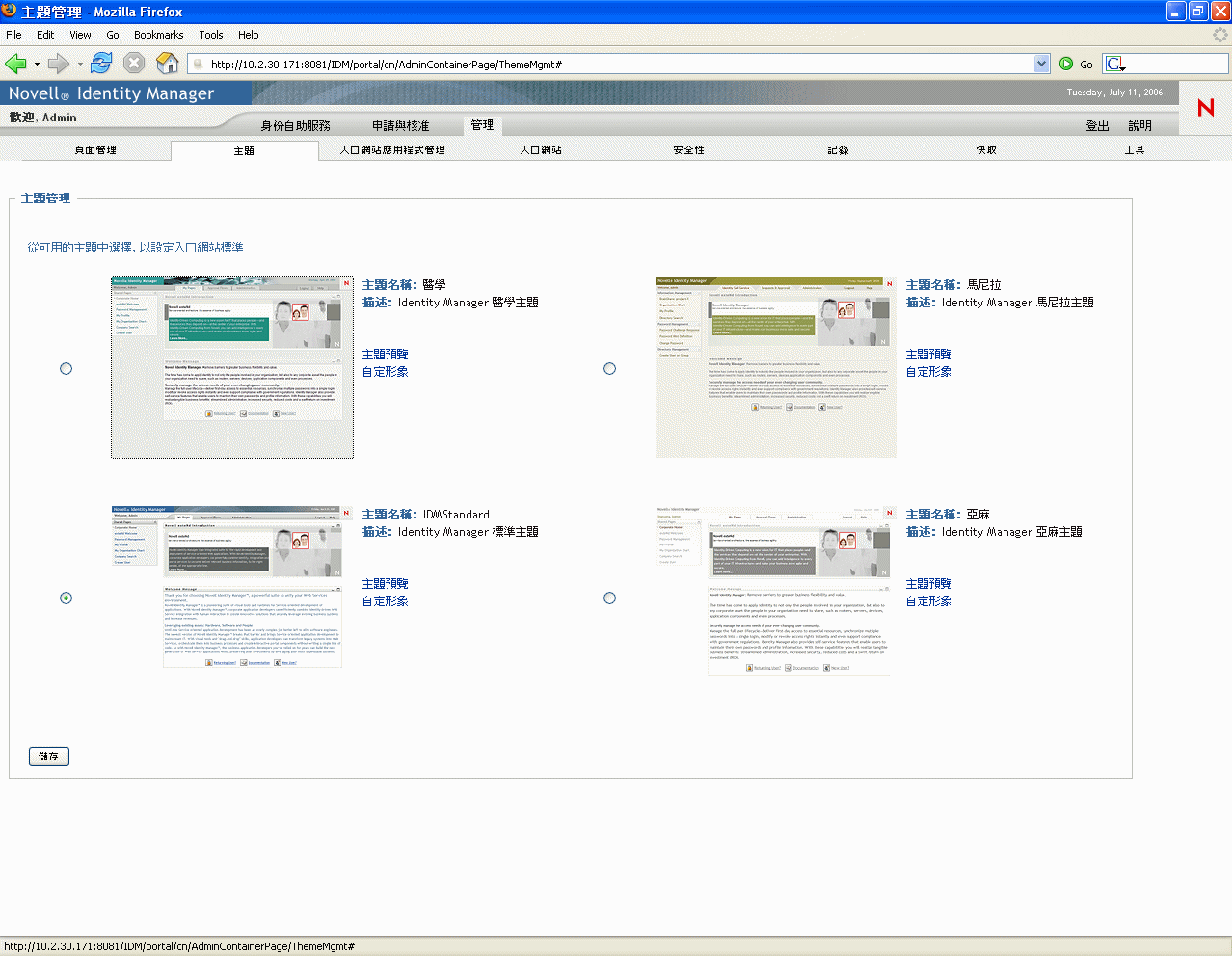Switch to the 身份自助服務 tab
This screenshot has width=1232, height=956.
[296, 125]
